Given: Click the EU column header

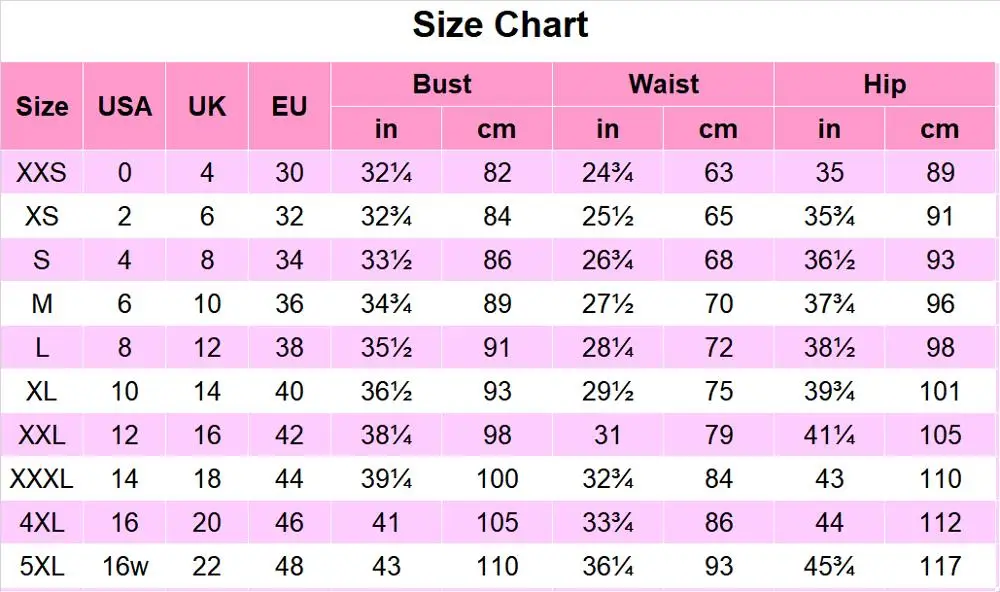Looking at the screenshot, I should (289, 106).
